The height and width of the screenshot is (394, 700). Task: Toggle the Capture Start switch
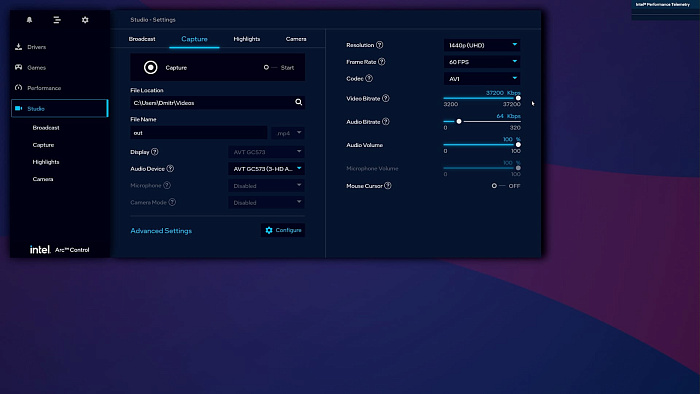(271, 67)
